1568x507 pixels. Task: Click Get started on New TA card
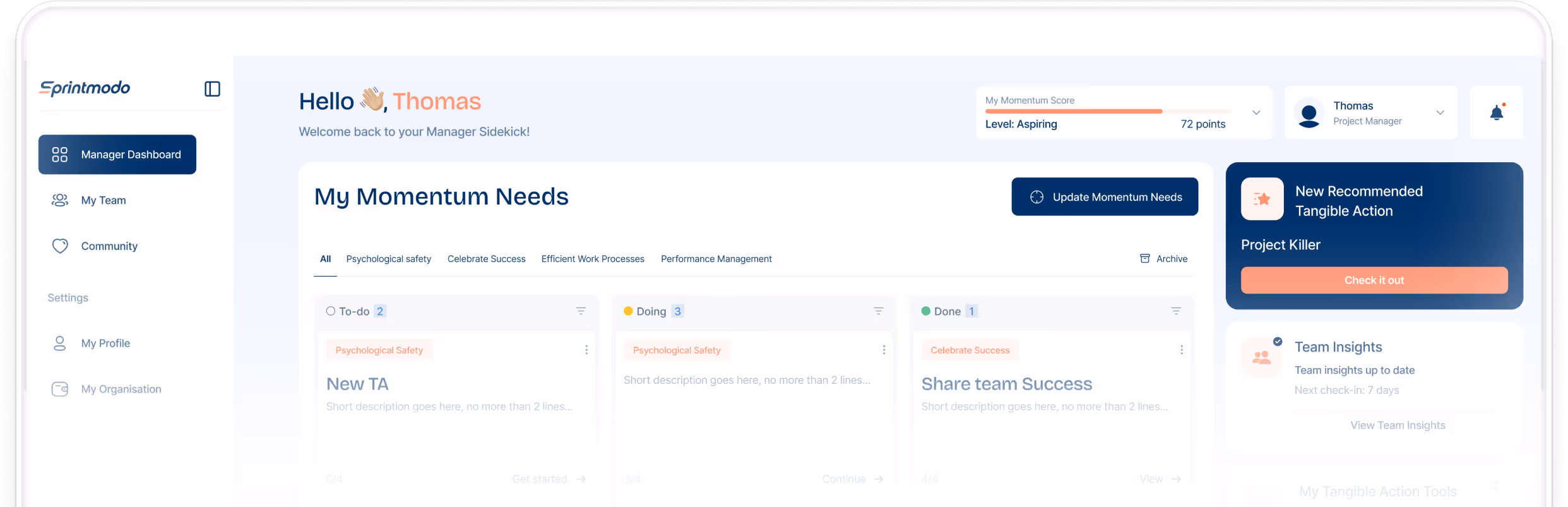coord(549,479)
